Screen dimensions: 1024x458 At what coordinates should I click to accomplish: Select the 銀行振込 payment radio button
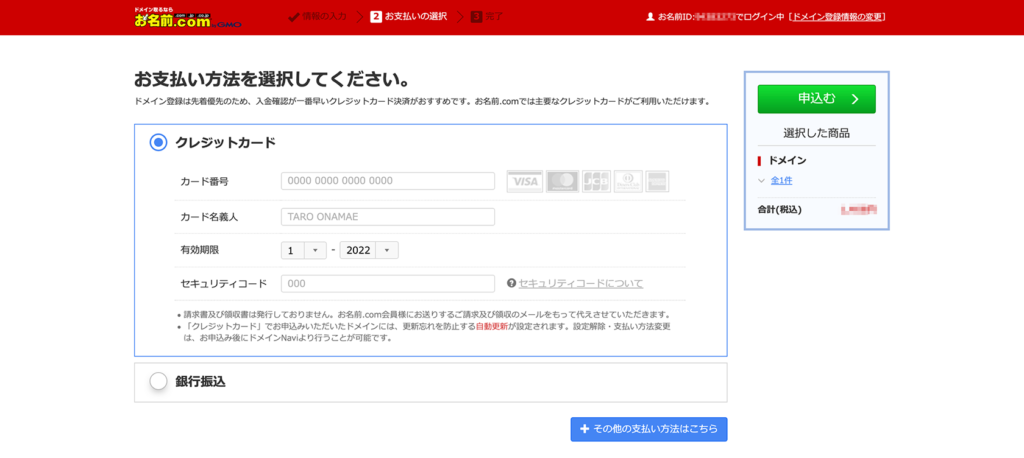click(158, 381)
